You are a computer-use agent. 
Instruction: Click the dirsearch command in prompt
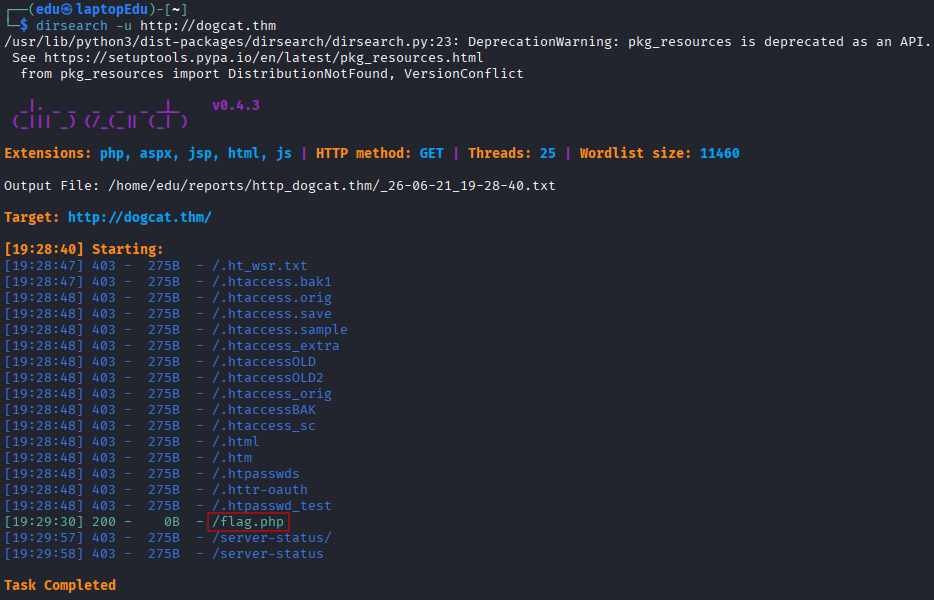156,26
